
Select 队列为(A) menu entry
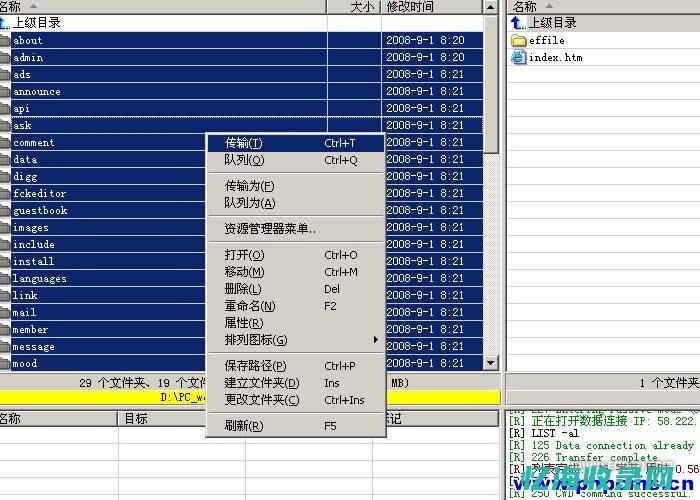click(x=295, y=203)
